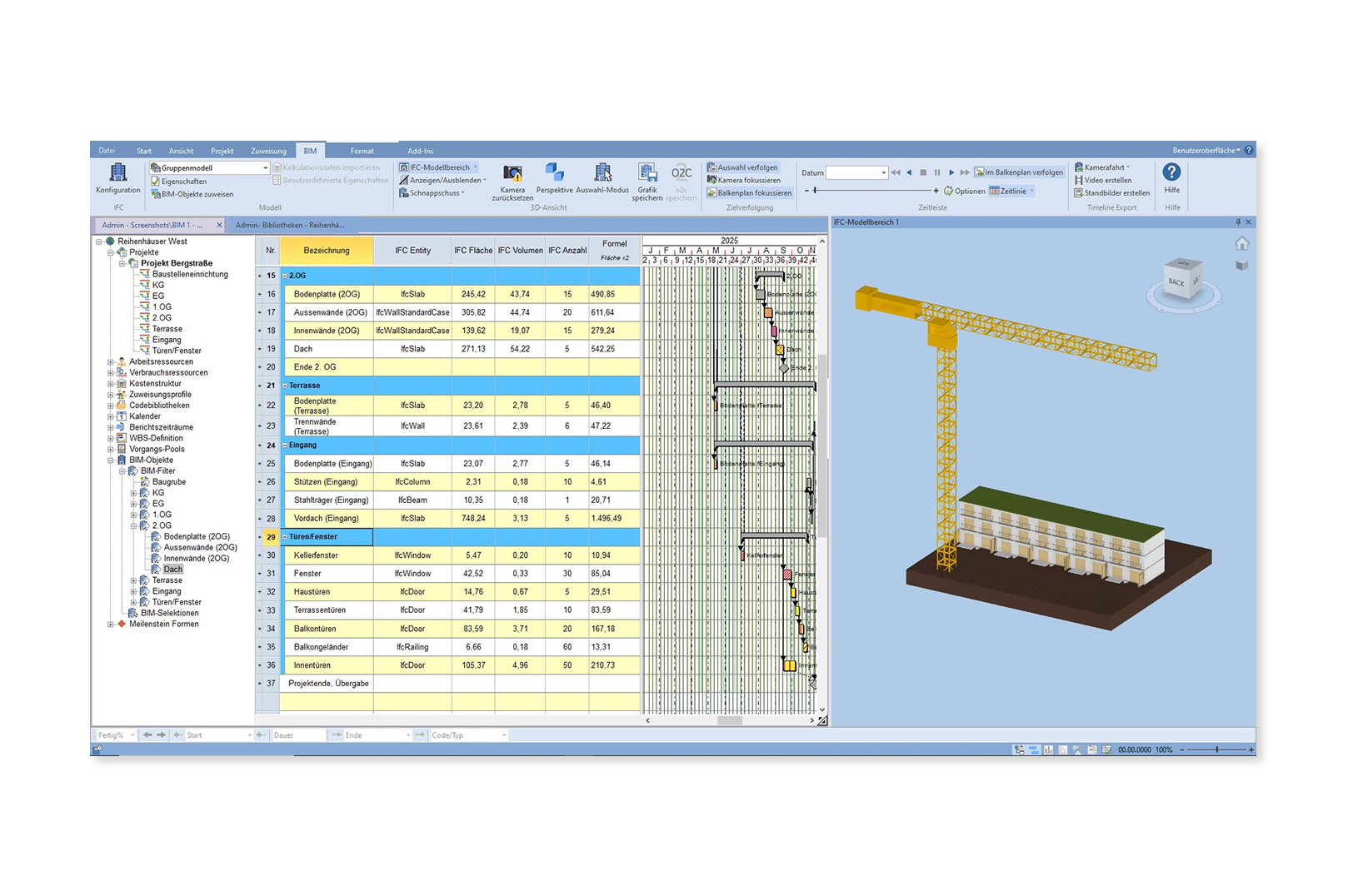Collapse the Türen/Fenster group in row 29
The height and width of the screenshot is (896, 1363).
click(284, 537)
